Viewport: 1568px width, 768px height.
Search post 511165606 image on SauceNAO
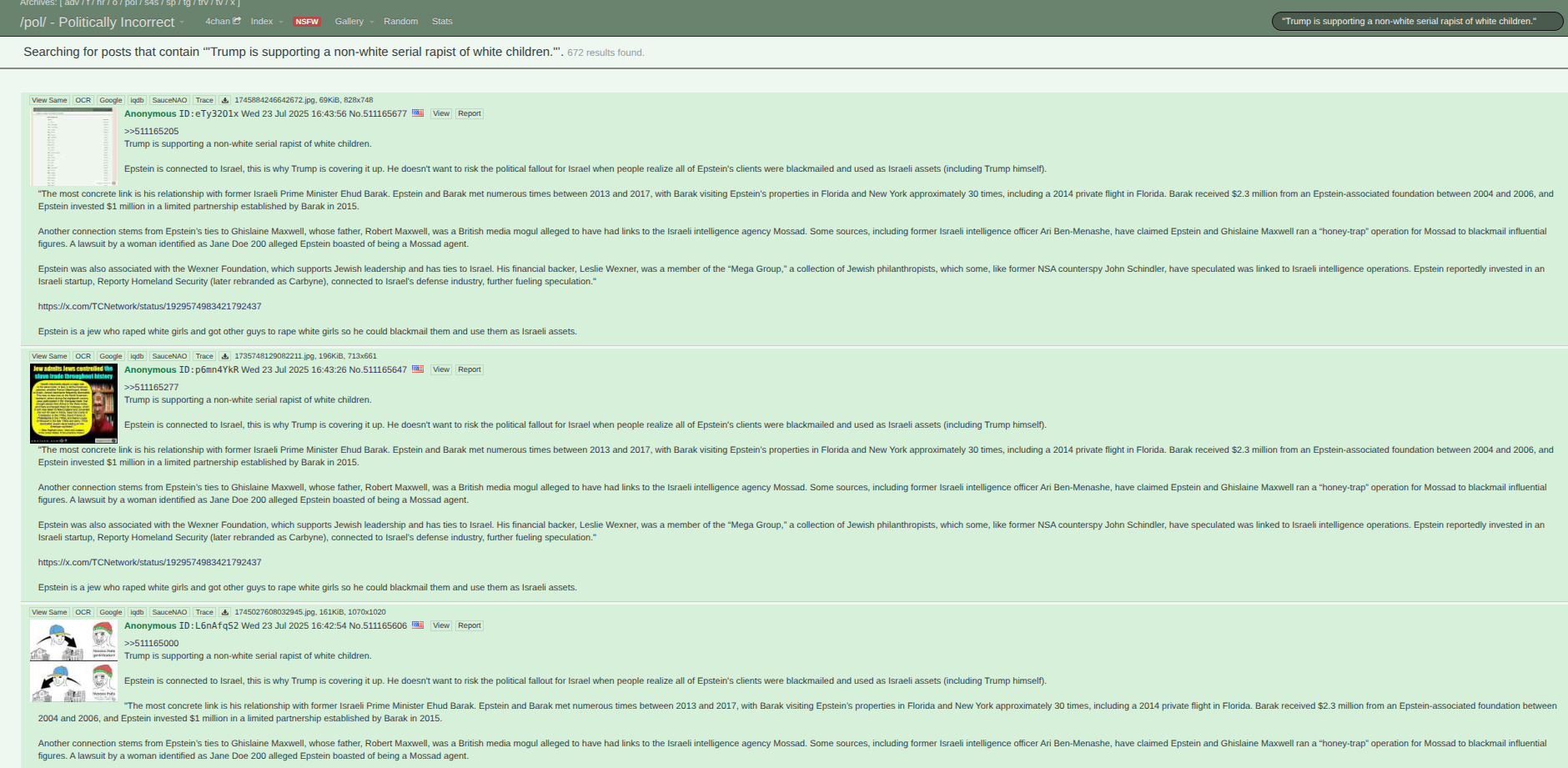169,612
